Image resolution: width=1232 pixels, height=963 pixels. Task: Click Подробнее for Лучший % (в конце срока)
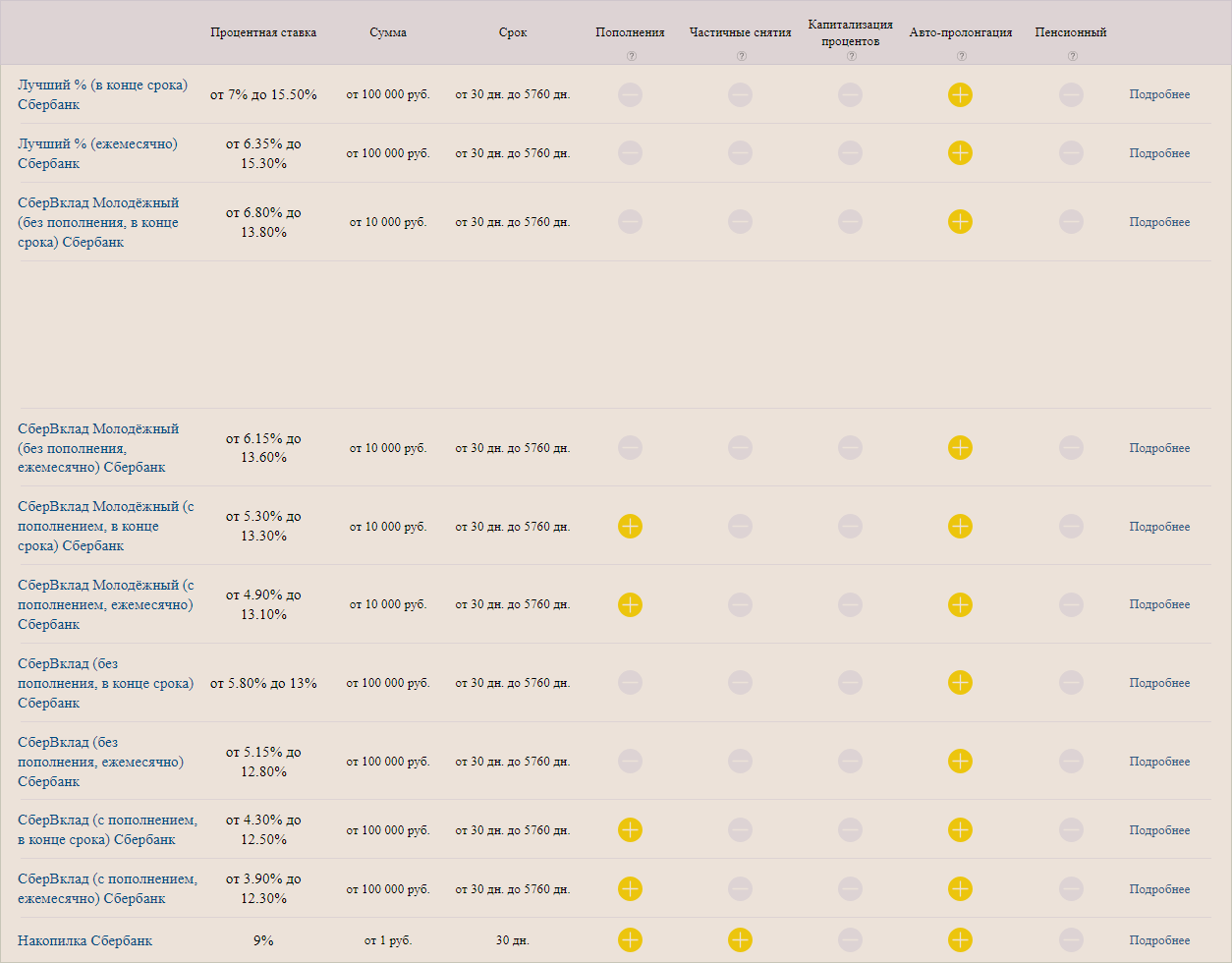coord(1159,94)
